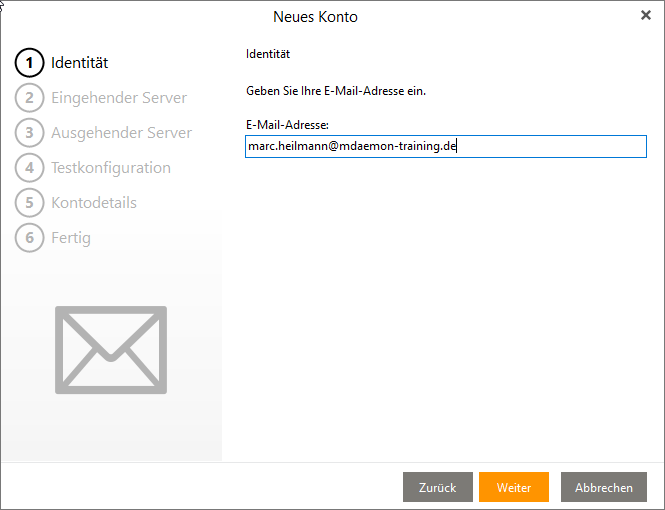Go to the Eingehender Server step
This screenshot has width=665, height=510.
pos(119,98)
